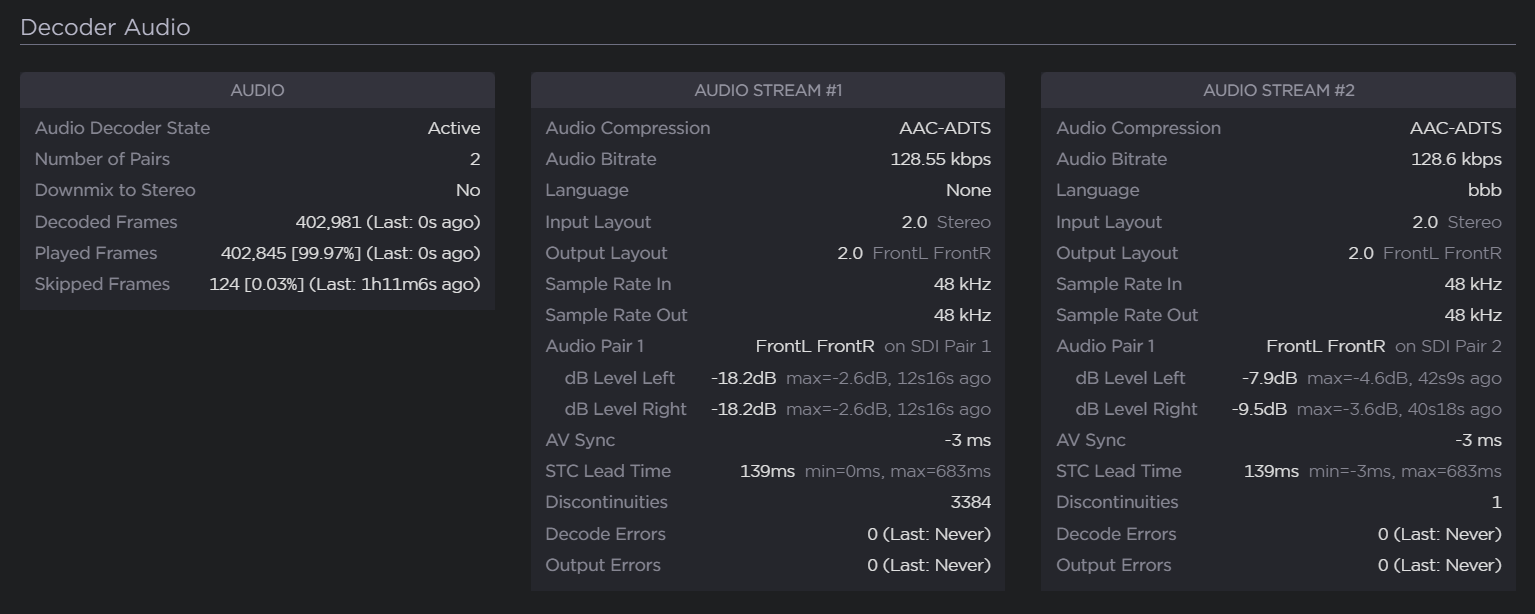The image size is (1535, 614).
Task: Click the AUDIO panel header
Action: [257, 90]
